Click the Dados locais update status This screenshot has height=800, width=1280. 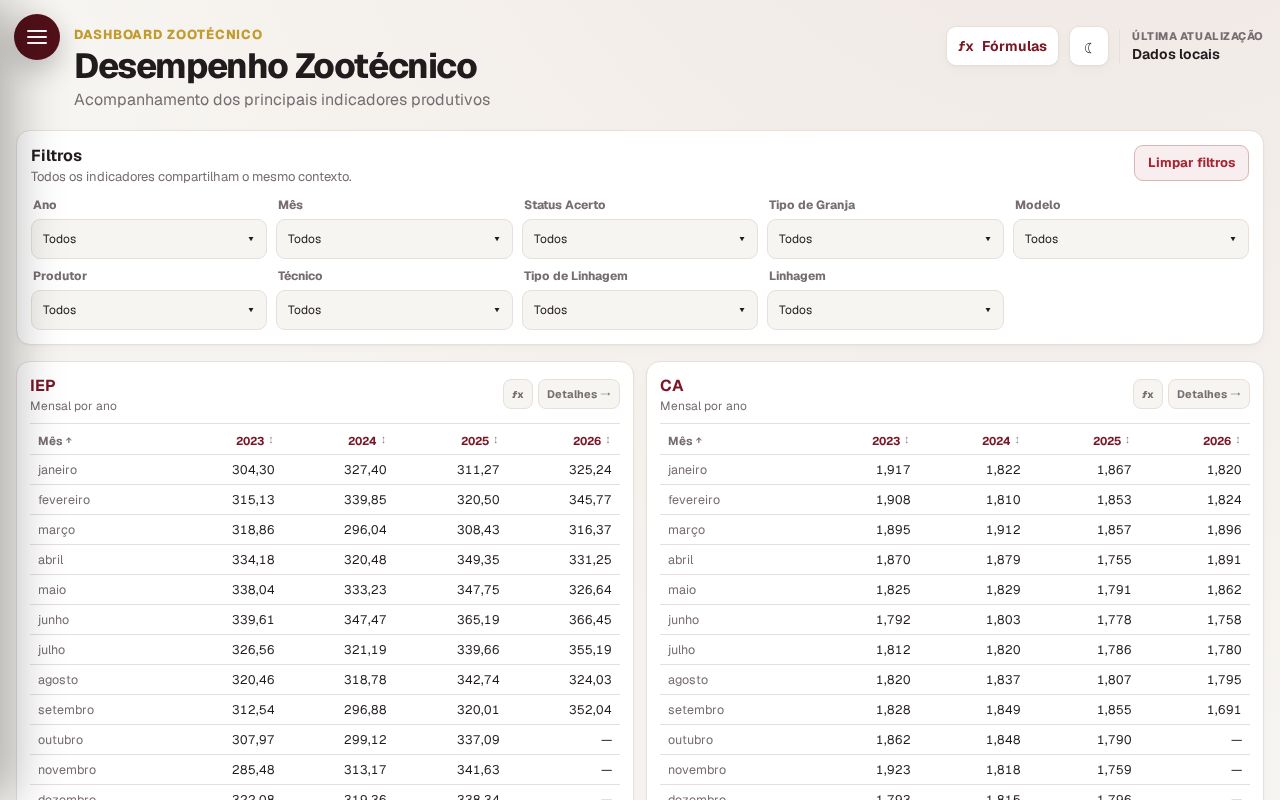(1176, 54)
